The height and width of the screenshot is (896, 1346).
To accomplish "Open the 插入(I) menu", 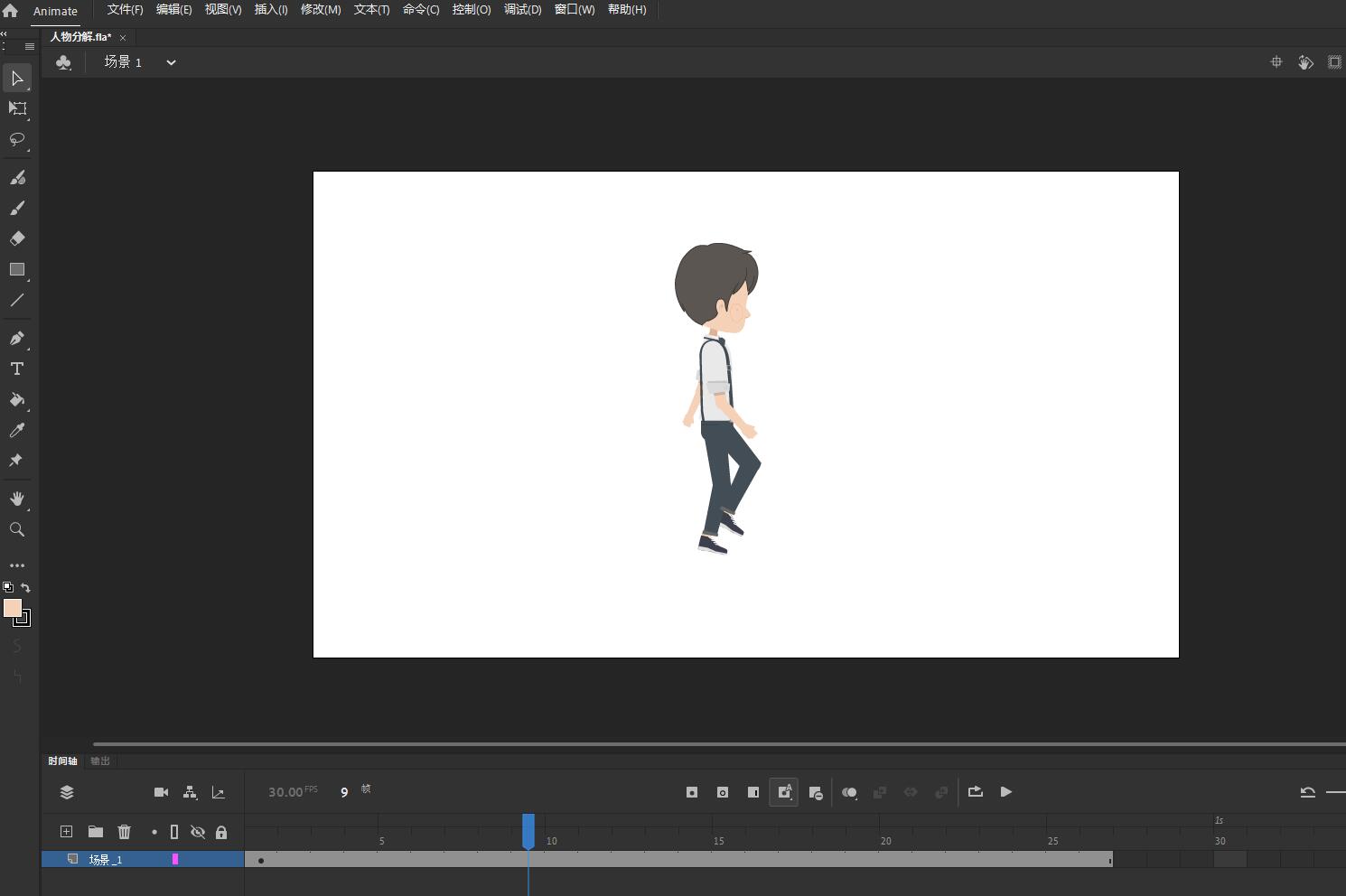I will 271,10.
